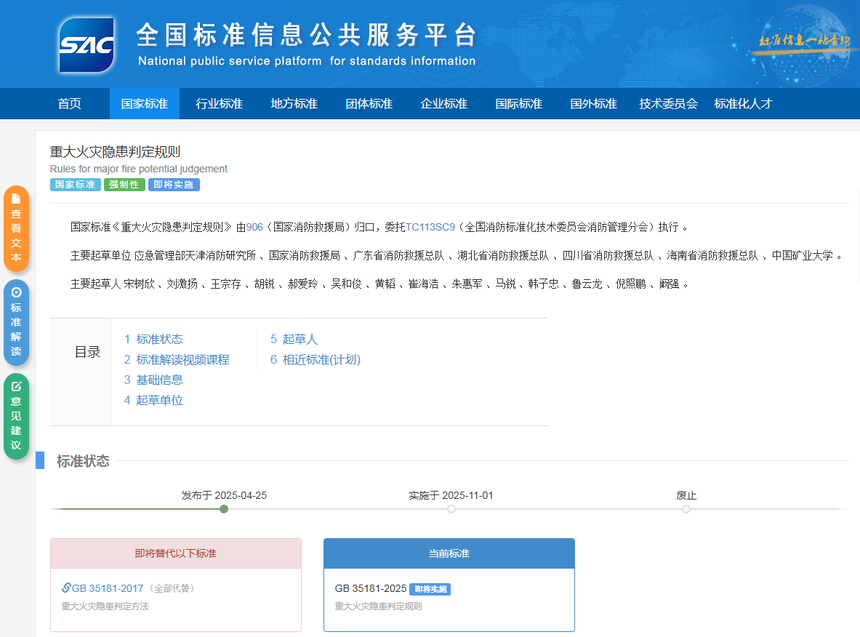This screenshot has height=637, width=860.
Task: Open the 906 (国家消防救援局) link
Action: pyautogui.click(x=254, y=227)
